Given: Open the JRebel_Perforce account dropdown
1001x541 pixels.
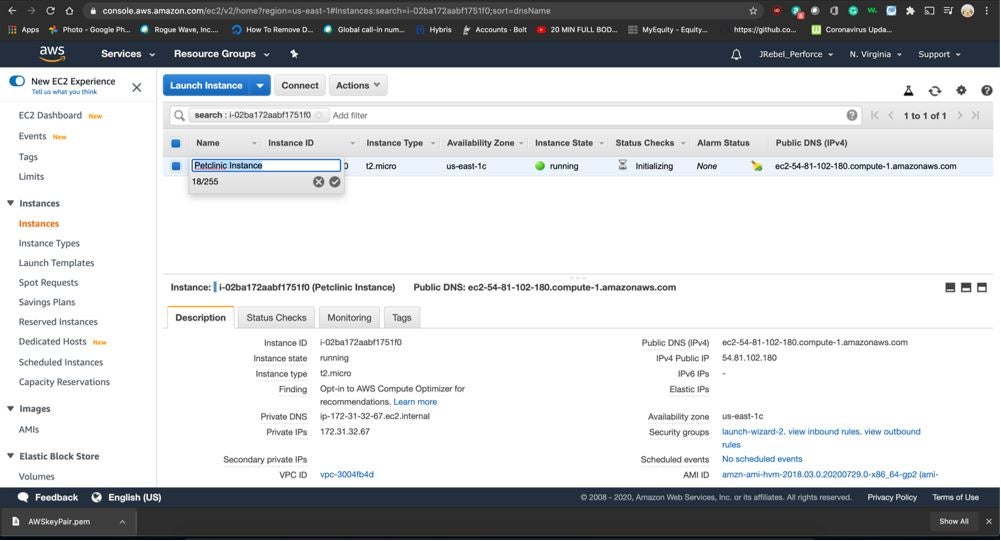Looking at the screenshot, I should pos(795,54).
